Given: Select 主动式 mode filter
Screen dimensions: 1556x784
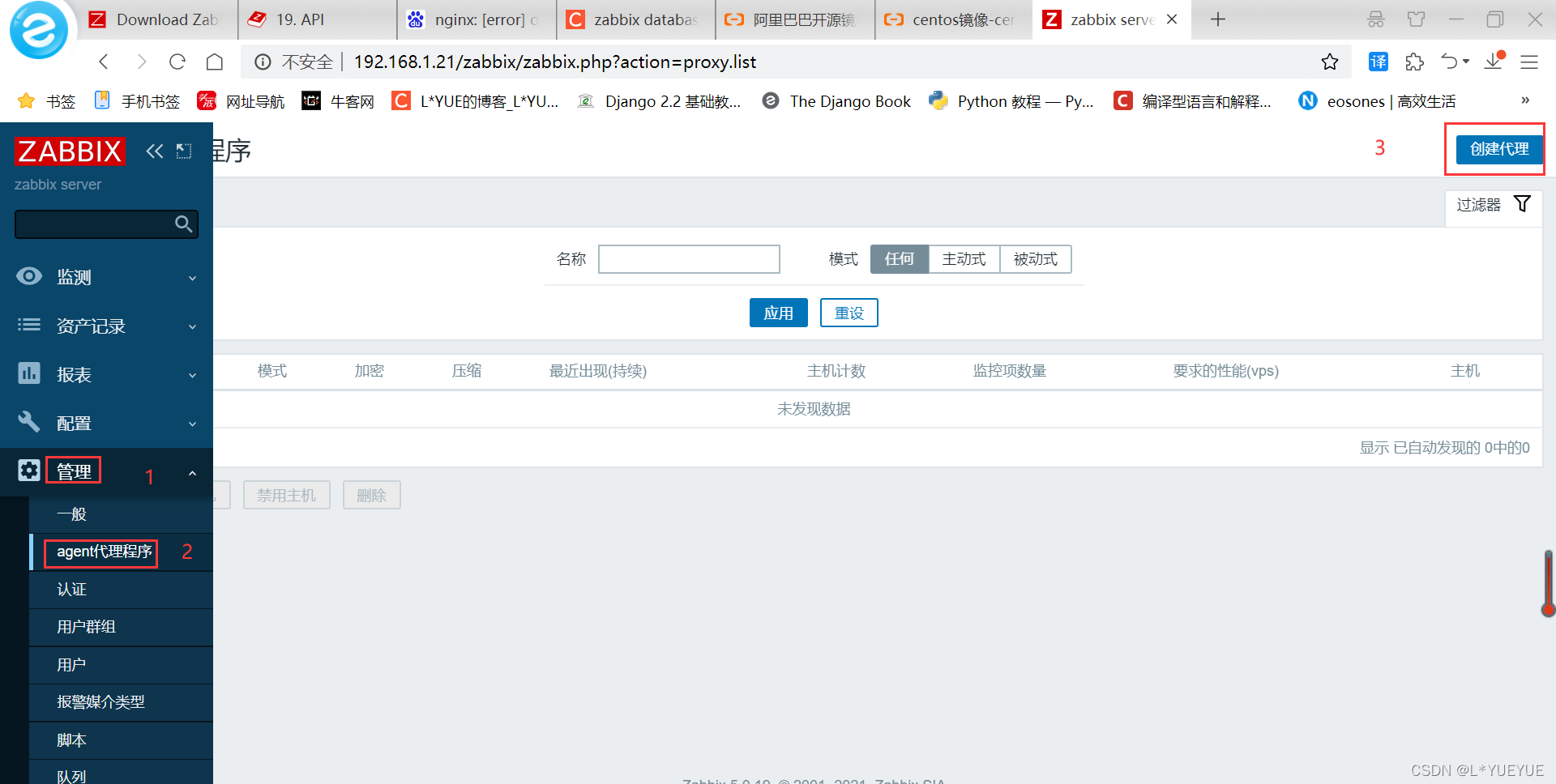Looking at the screenshot, I should 964,259.
